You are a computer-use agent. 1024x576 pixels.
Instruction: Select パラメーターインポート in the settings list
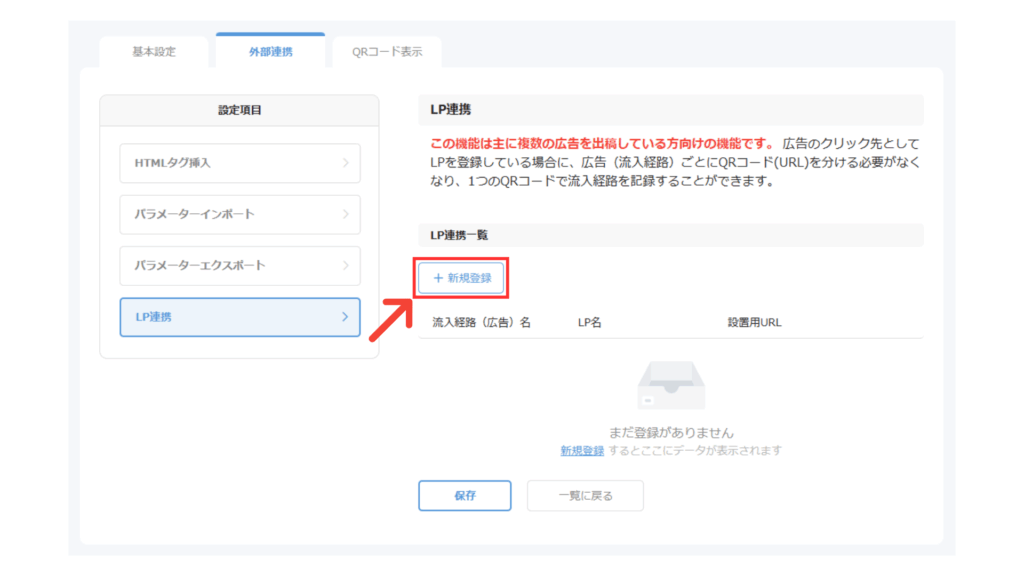point(239,214)
